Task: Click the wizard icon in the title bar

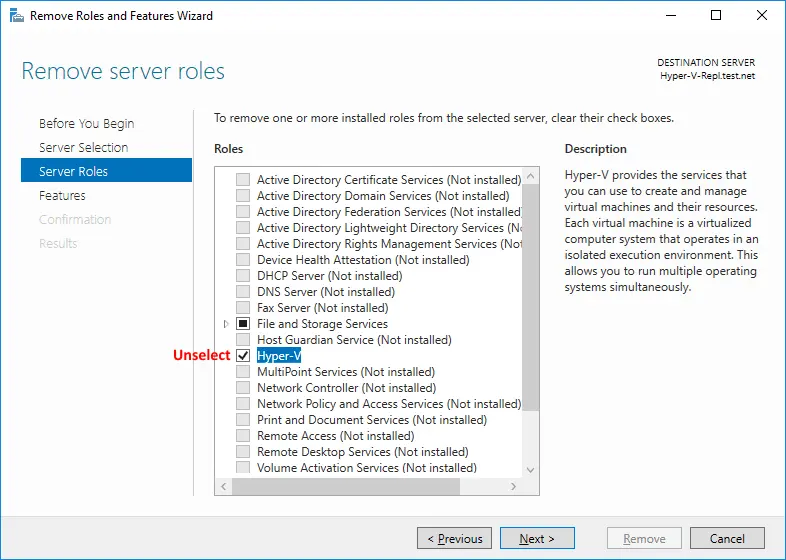Action: (17, 16)
